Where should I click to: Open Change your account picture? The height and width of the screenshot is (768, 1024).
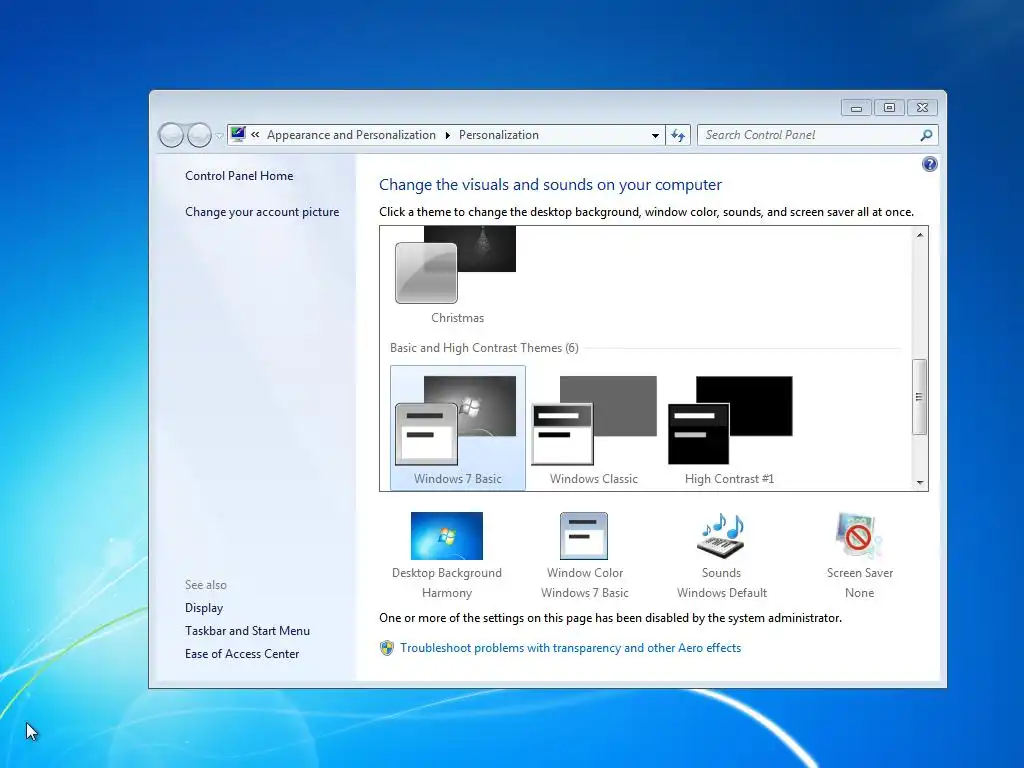262,212
